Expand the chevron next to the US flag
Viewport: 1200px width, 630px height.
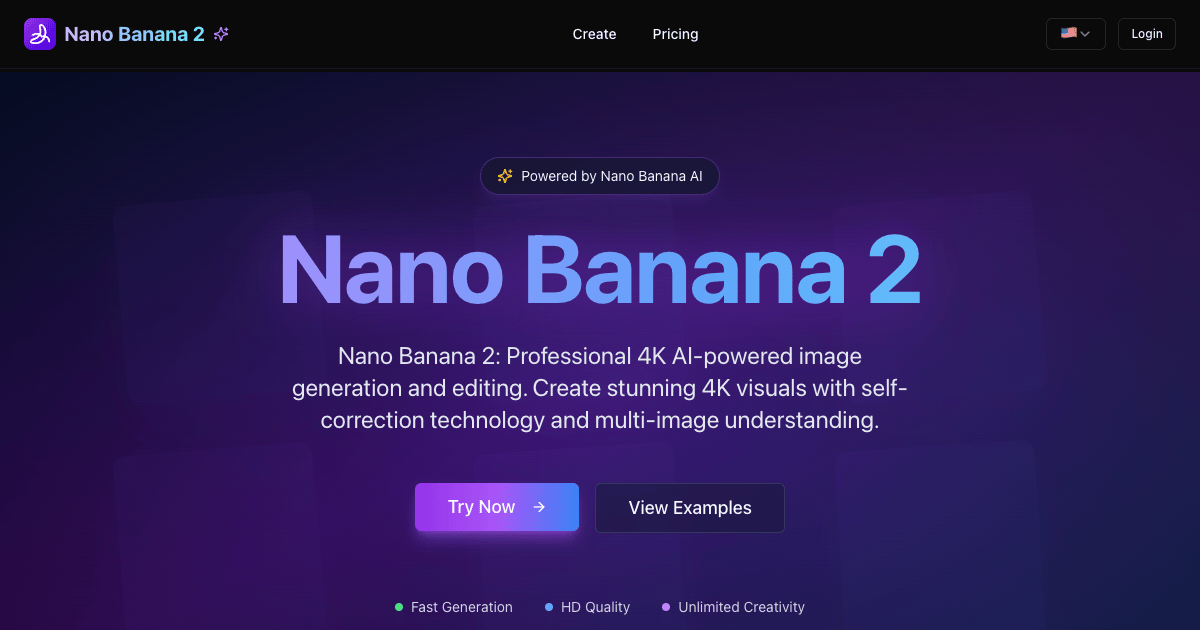(1086, 33)
